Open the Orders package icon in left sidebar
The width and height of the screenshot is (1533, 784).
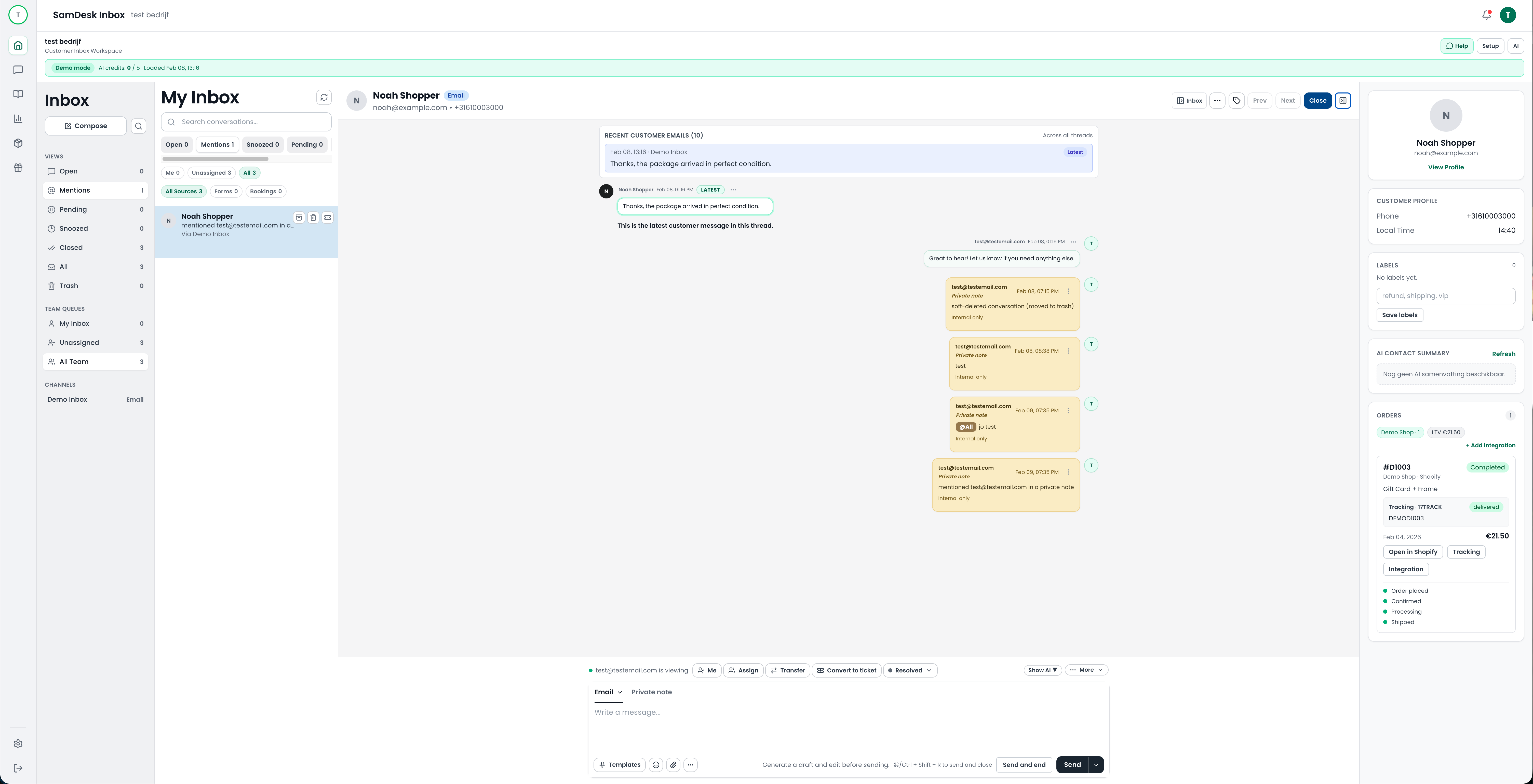(18, 143)
